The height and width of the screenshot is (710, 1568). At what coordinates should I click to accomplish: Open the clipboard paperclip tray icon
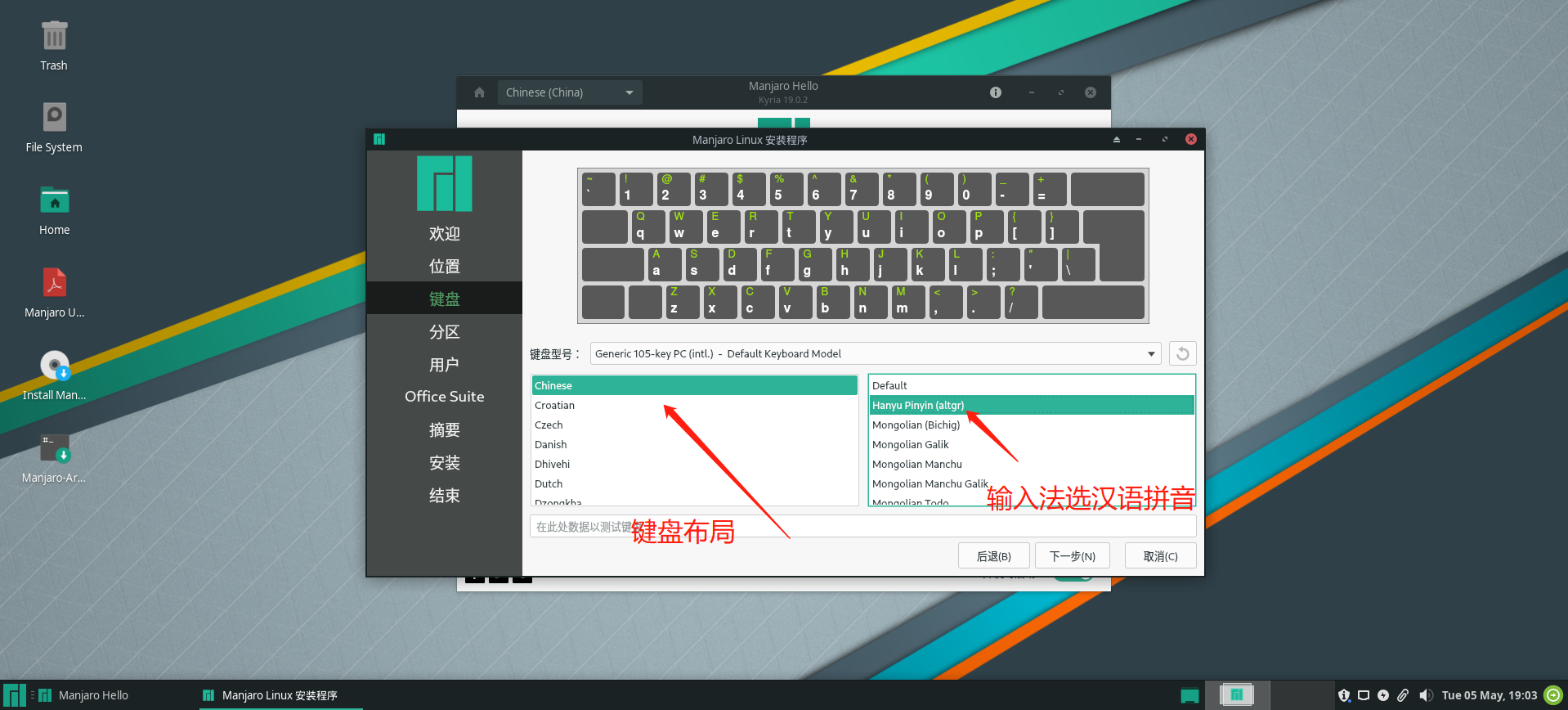pyautogui.click(x=1403, y=695)
